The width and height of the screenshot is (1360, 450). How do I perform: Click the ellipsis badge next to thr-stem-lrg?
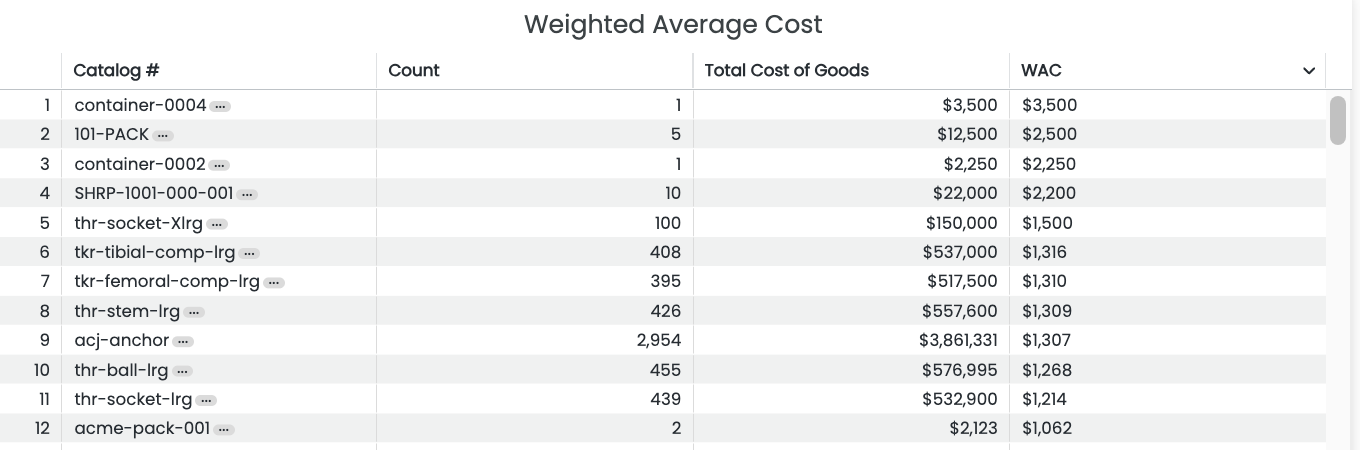[x=194, y=312]
